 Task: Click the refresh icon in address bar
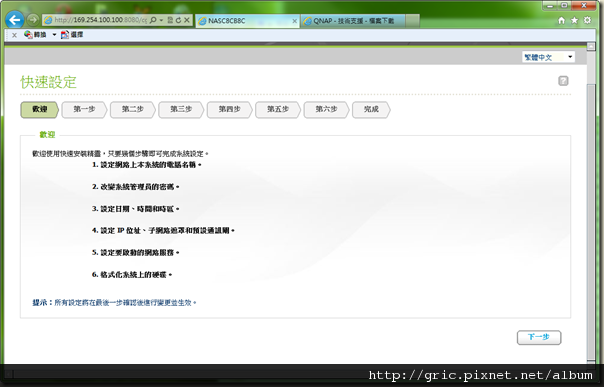point(178,20)
